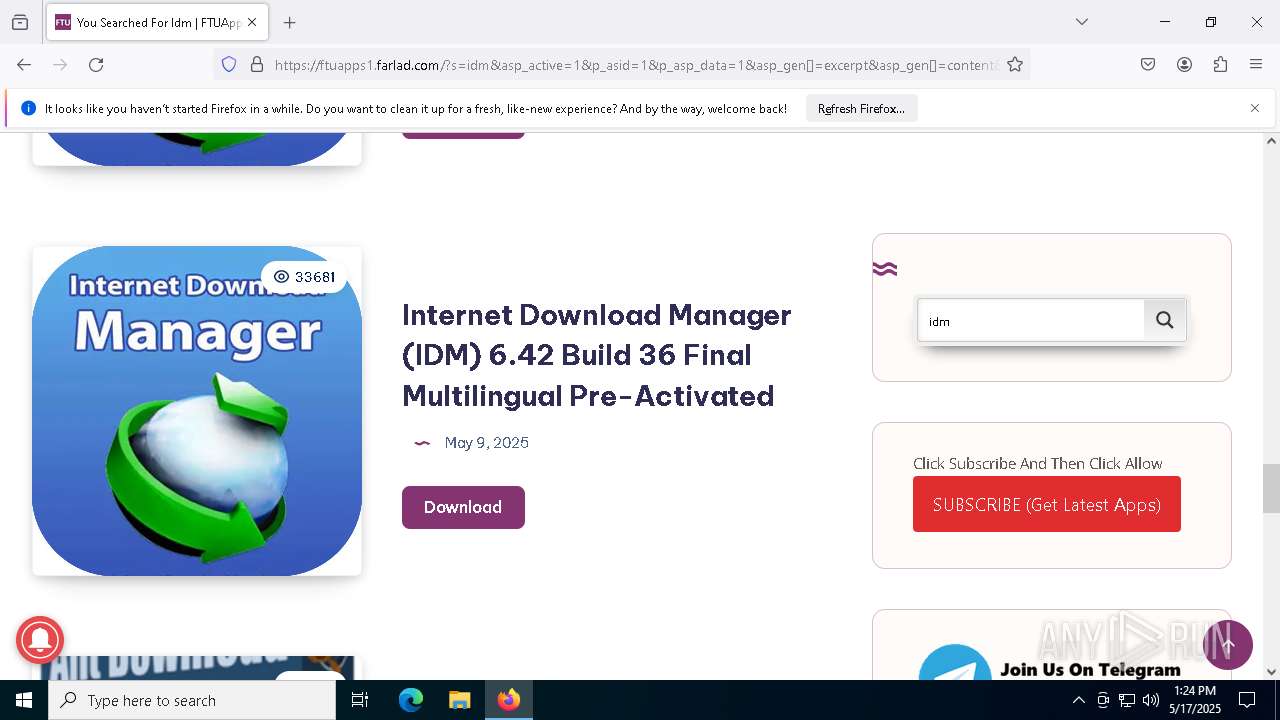1280x720 pixels.
Task: Open a new tab
Action: click(x=290, y=22)
